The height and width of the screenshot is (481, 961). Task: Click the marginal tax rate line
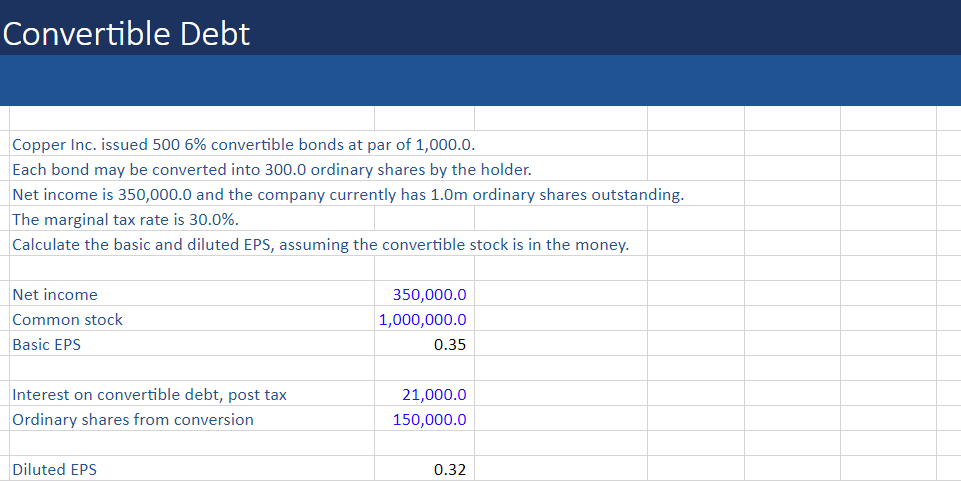pyautogui.click(x=126, y=219)
